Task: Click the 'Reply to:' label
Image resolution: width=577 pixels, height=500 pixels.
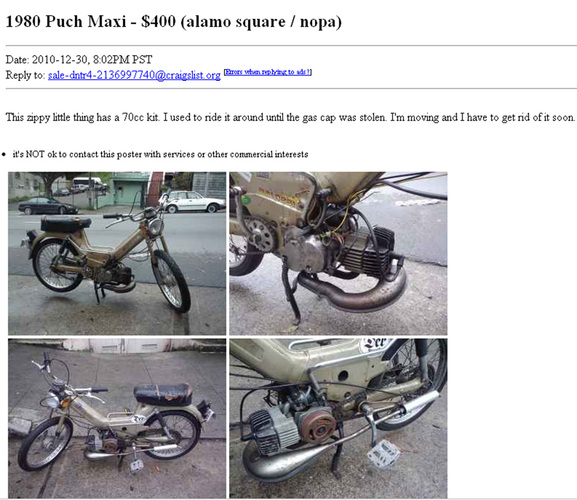Action: click(x=25, y=75)
